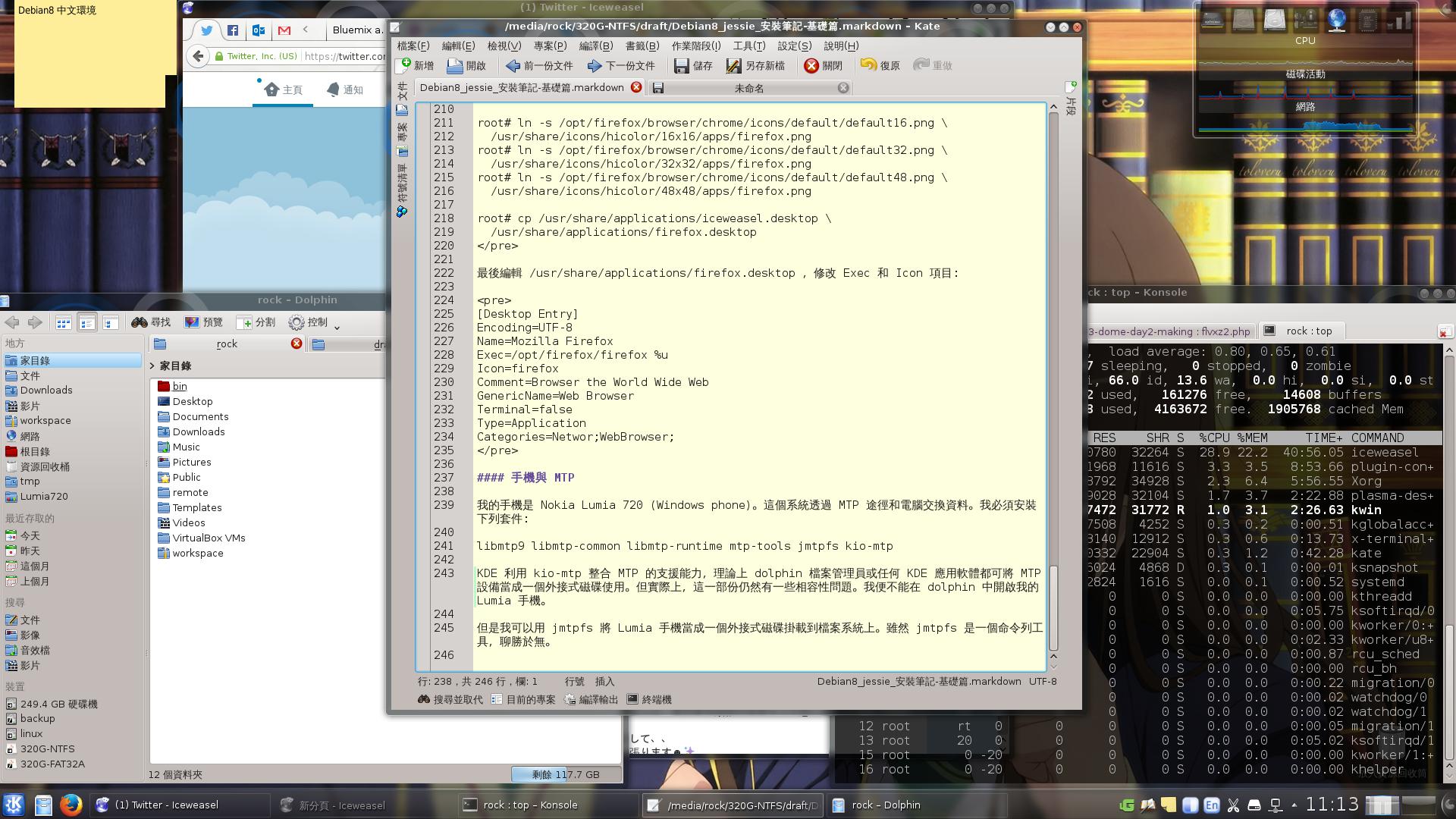1456x819 pixels.
Task: Switch to rock:top tab in Konsole
Action: (1301, 331)
